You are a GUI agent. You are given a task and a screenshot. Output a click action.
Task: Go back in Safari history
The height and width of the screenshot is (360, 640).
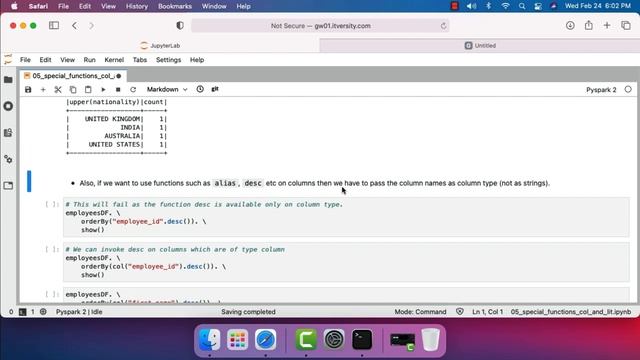74,26
